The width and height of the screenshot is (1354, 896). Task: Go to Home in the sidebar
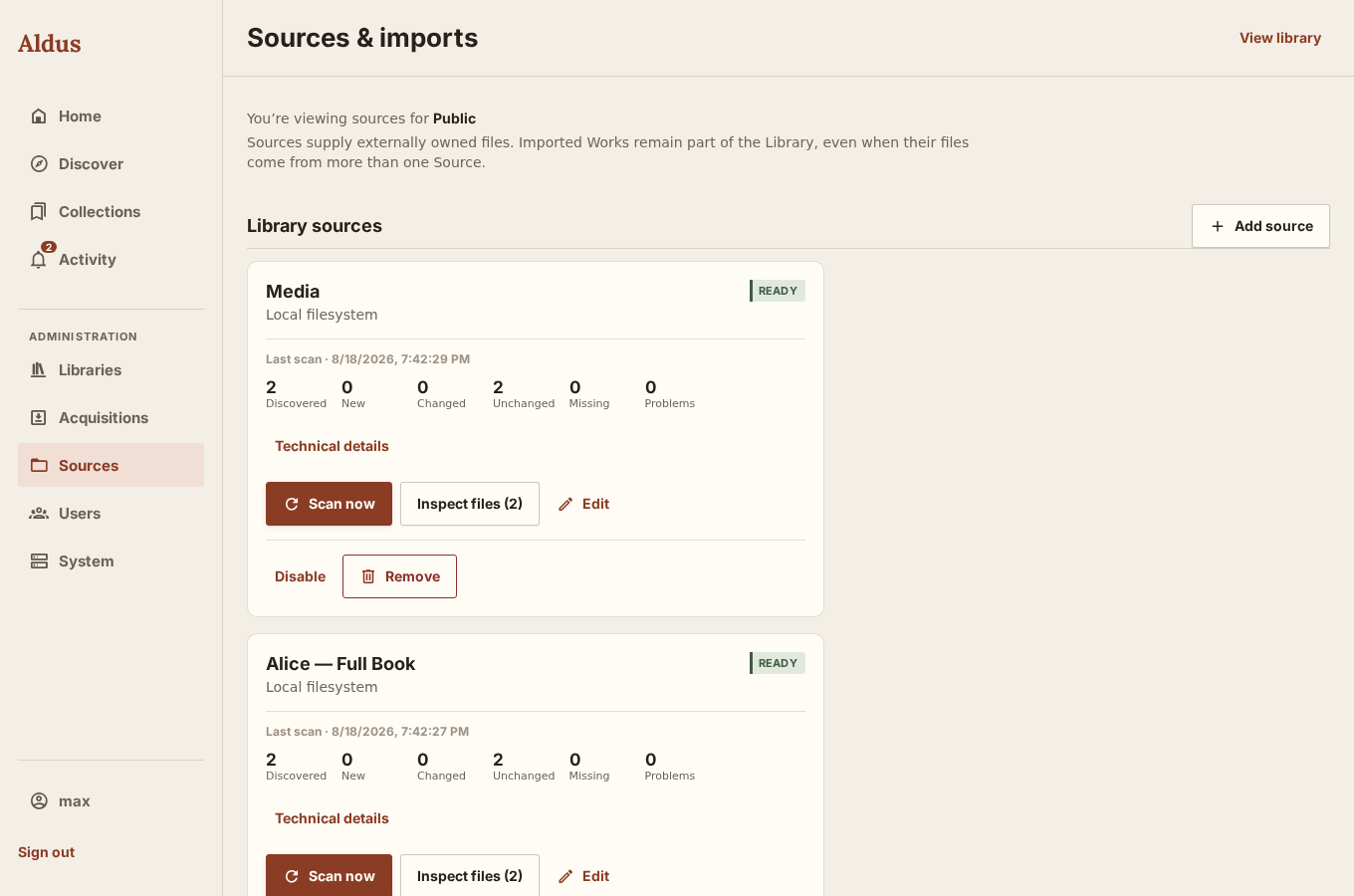[111, 116]
